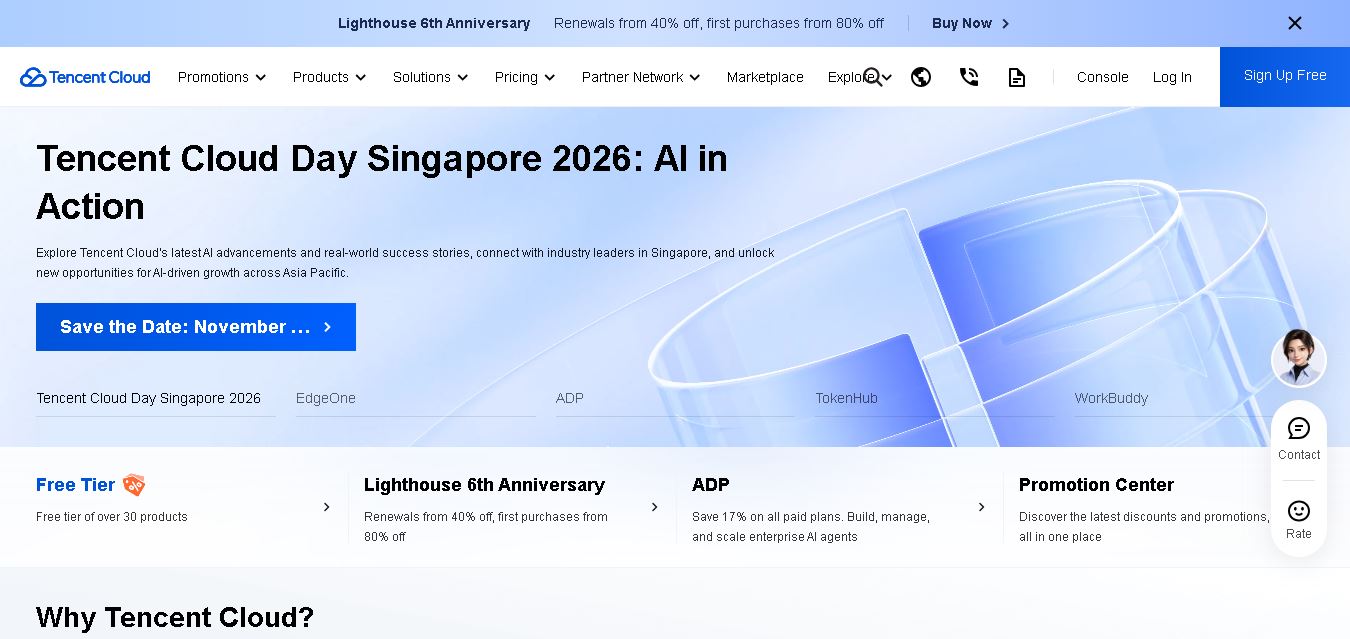Image resolution: width=1350 pixels, height=639 pixels.
Task: Open the search magnifier icon
Action: tap(873, 77)
